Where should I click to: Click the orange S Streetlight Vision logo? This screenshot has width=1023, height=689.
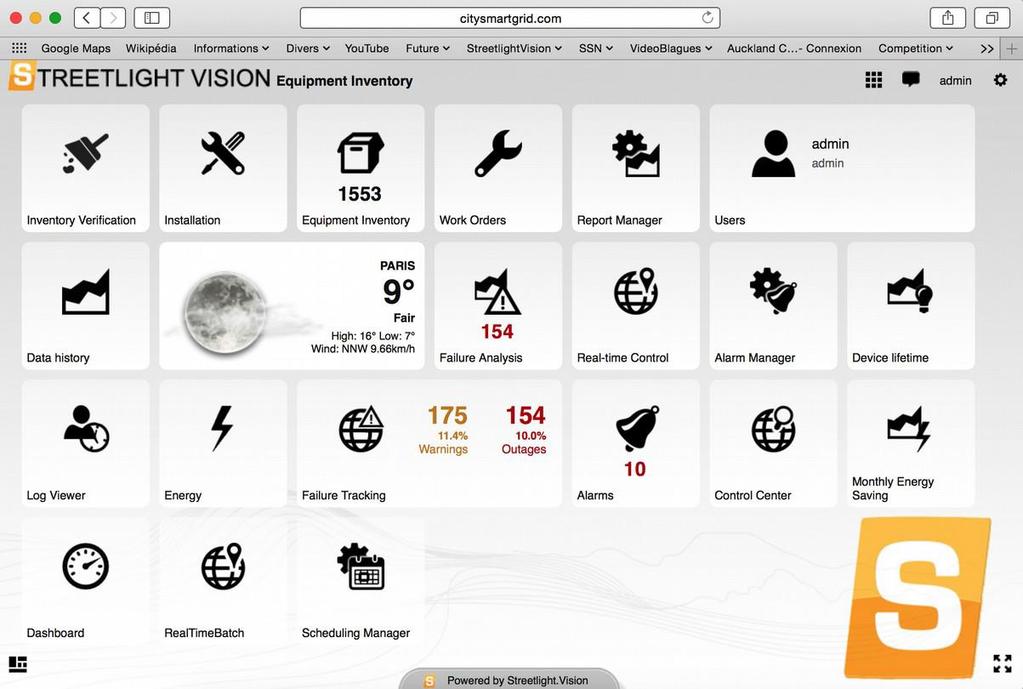tap(22, 76)
